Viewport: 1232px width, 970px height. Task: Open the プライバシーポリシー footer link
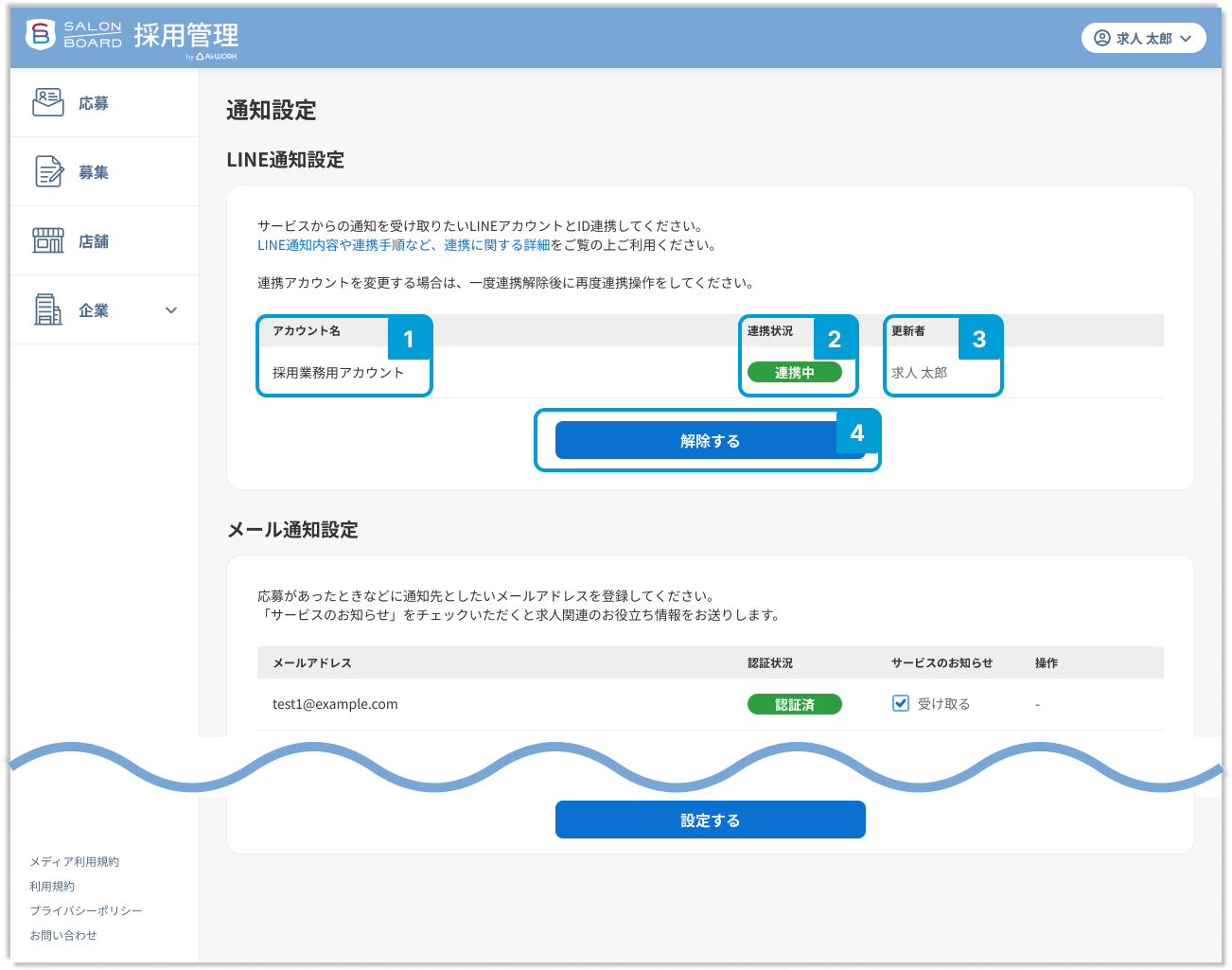(x=85, y=910)
